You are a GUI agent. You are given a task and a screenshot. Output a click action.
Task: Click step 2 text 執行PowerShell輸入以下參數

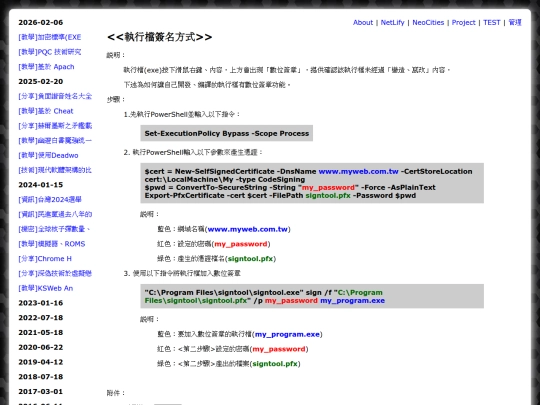pyautogui.click(x=194, y=152)
